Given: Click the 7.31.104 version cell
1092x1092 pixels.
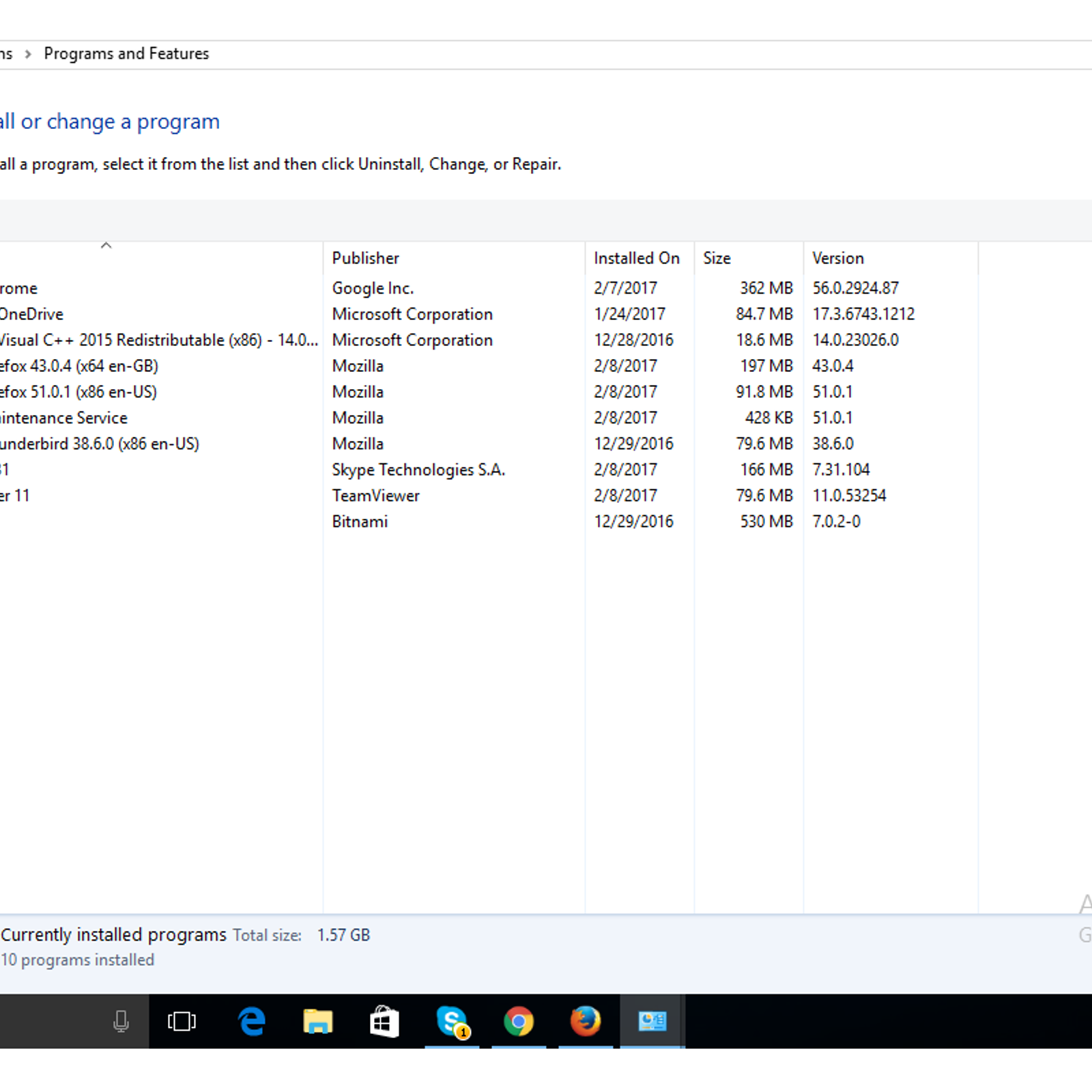Looking at the screenshot, I should pos(841,470).
